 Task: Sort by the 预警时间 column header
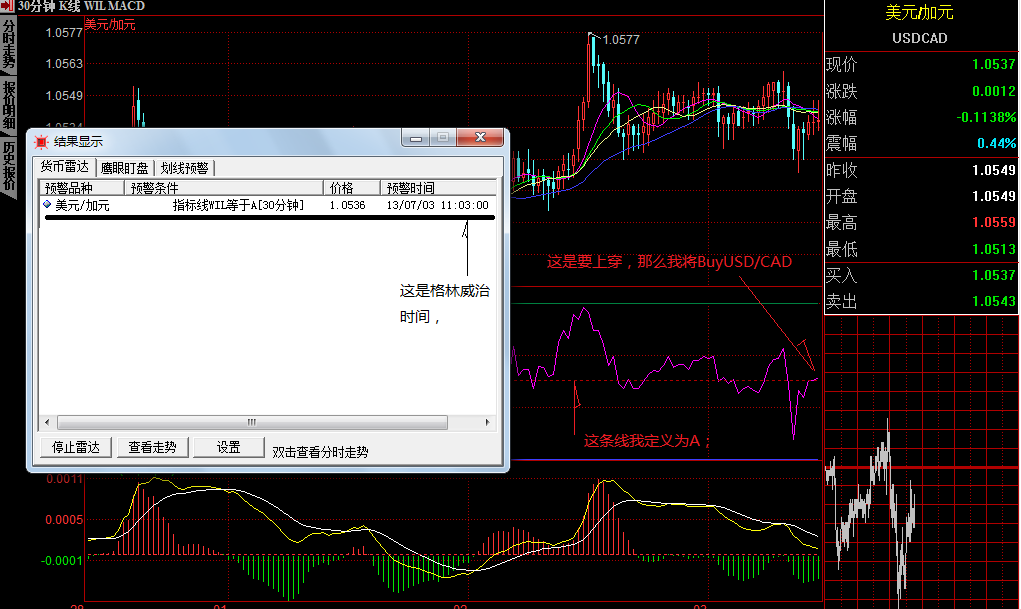coord(438,188)
